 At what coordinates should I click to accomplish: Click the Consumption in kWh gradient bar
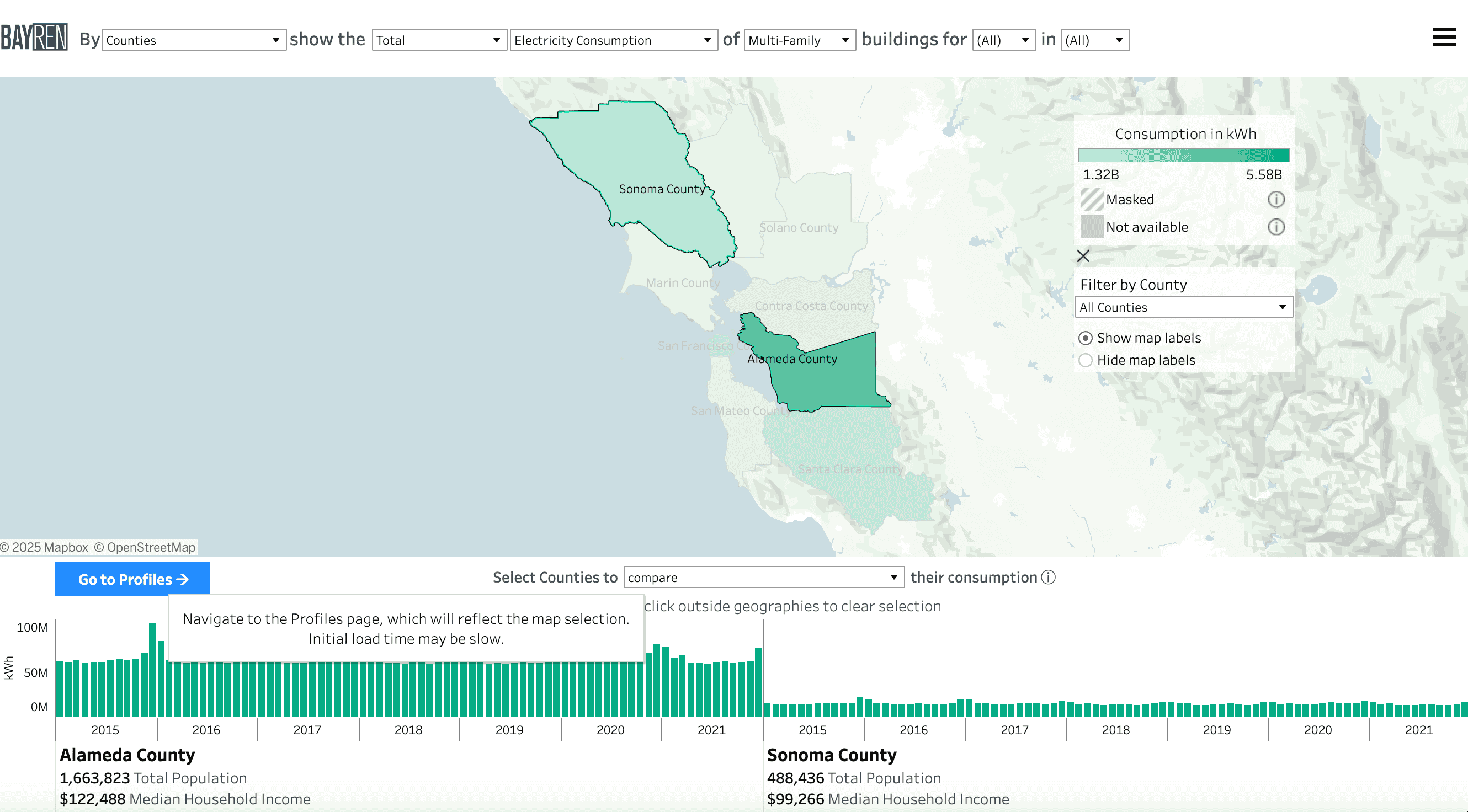coord(1184,156)
